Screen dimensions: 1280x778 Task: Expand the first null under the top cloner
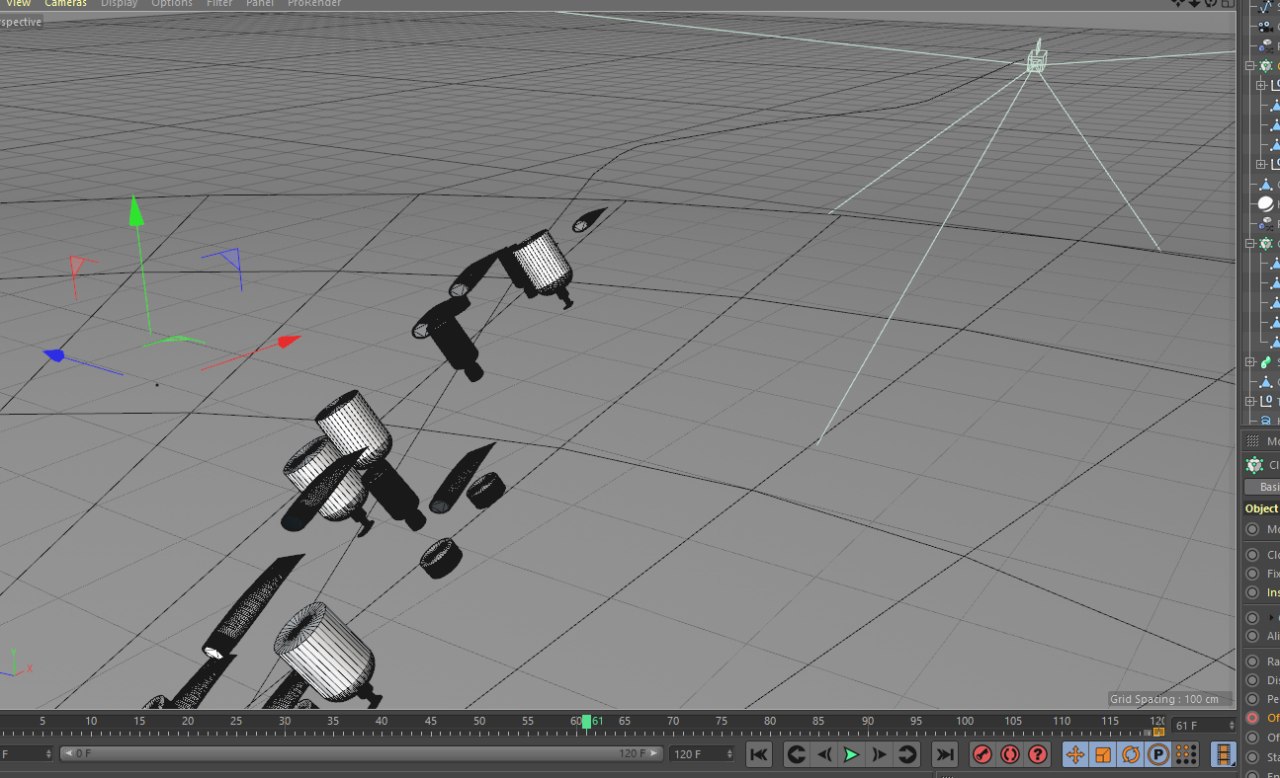(1261, 86)
